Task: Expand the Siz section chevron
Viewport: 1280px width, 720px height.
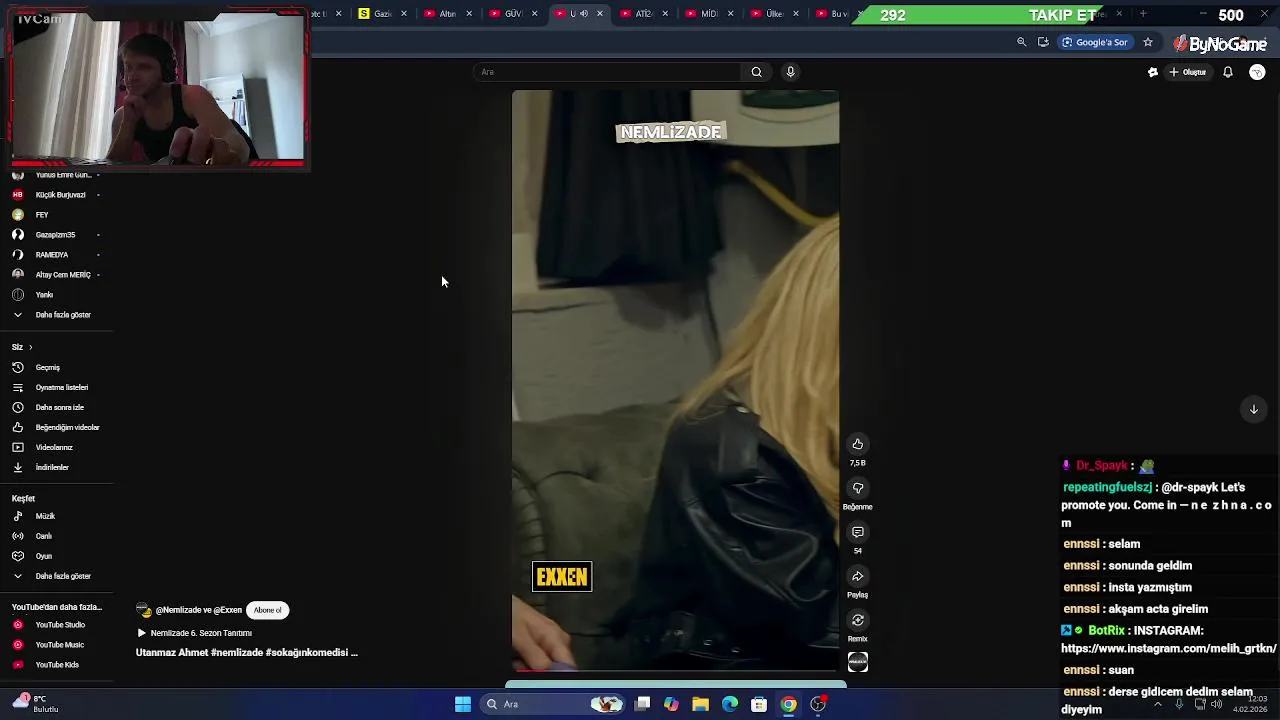Action: 30,347
